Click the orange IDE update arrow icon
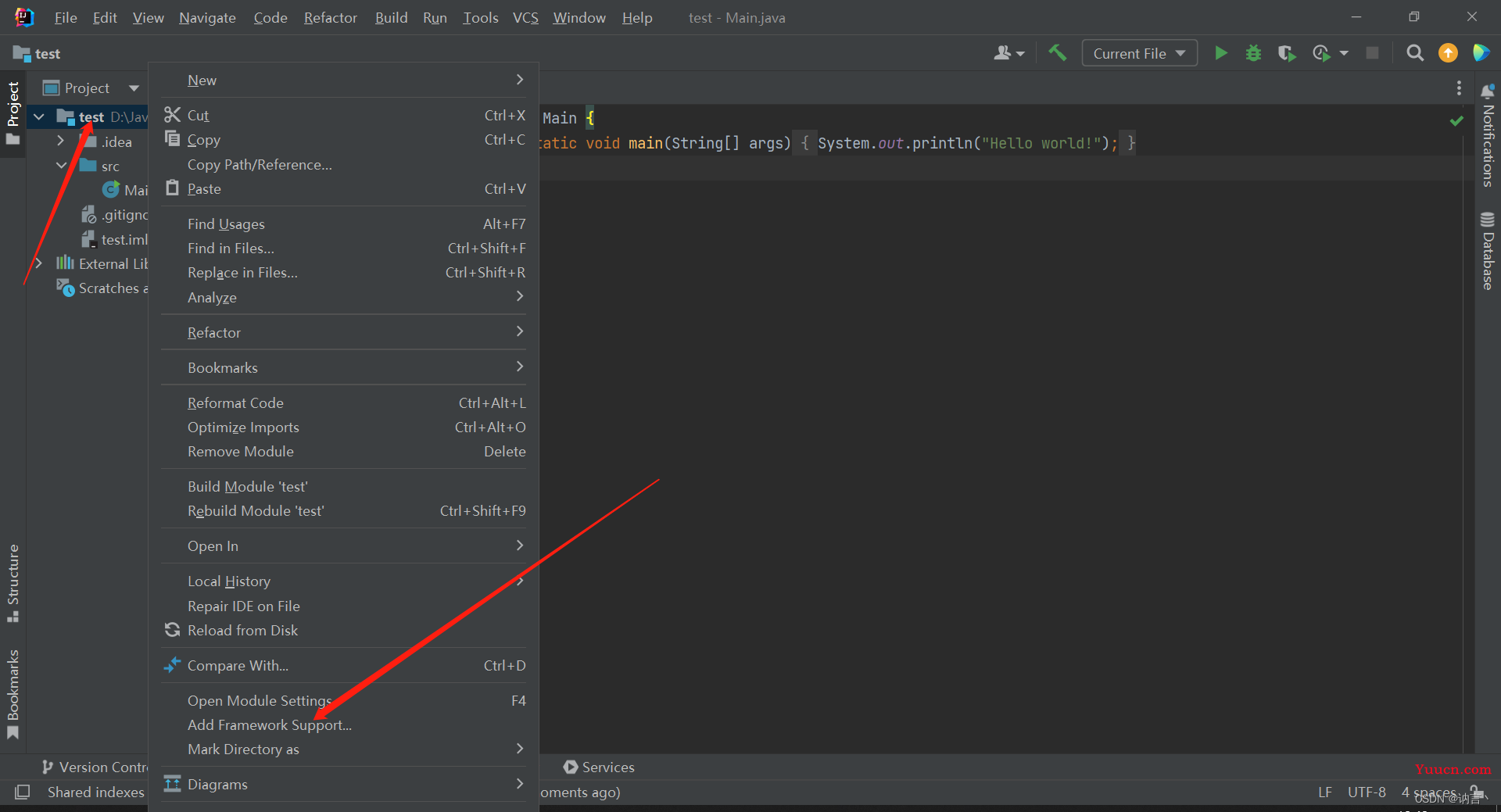The image size is (1501, 812). click(1448, 53)
